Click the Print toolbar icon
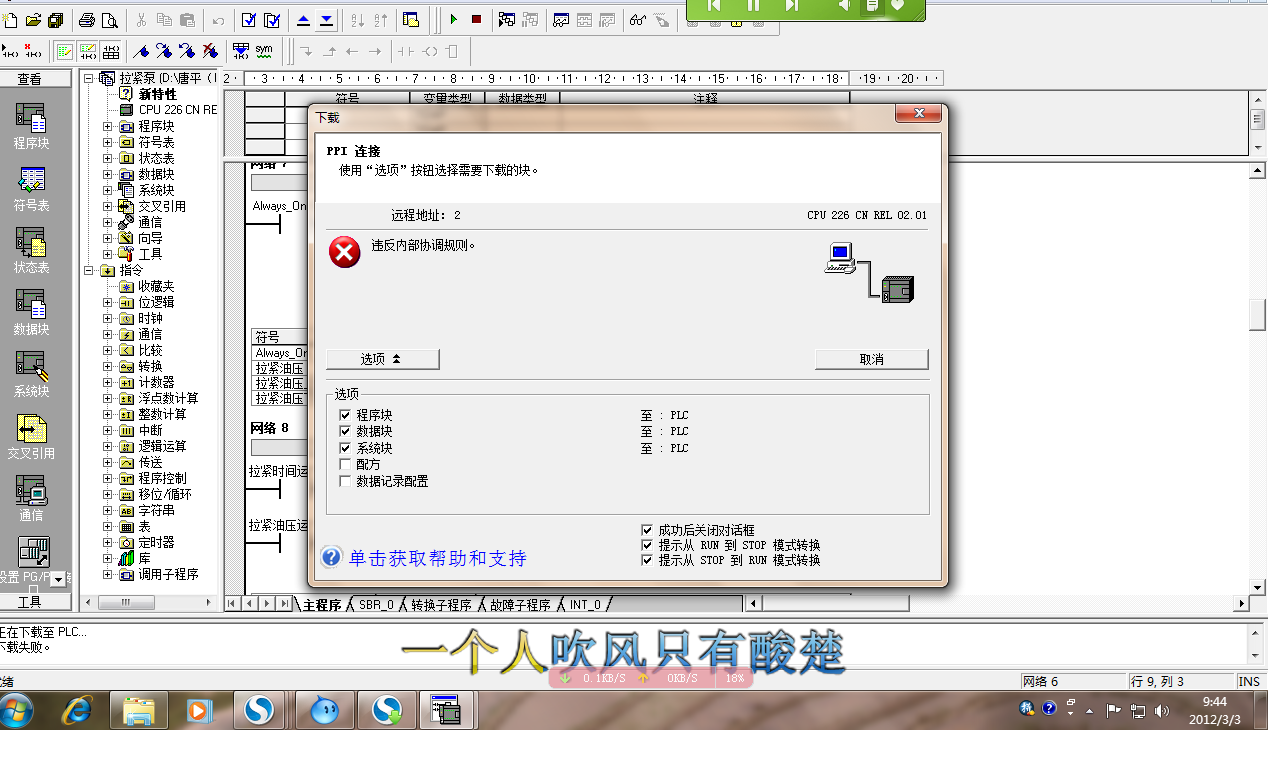 tap(87, 20)
